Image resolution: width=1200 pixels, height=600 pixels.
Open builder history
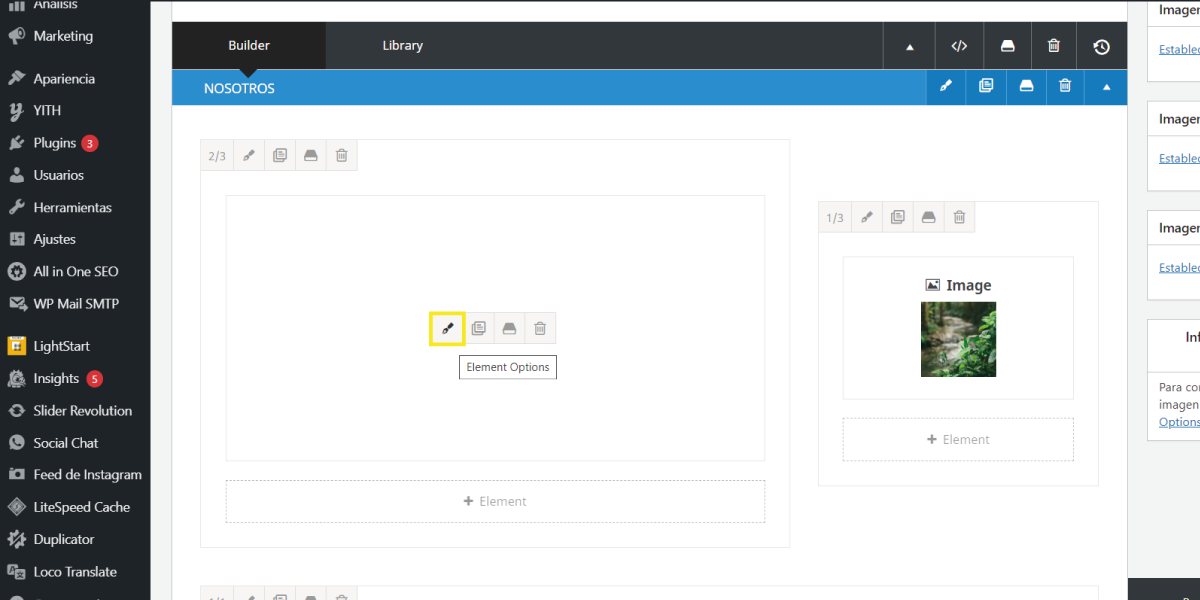[1101, 46]
